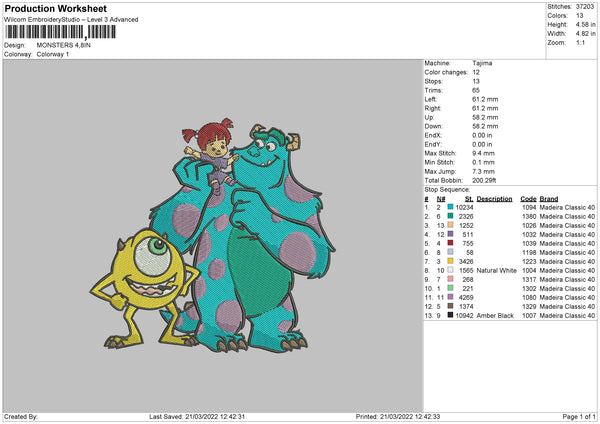Click the 'Natural White' description
Image resolution: width=600 pixels, height=424 pixels.
(x=497, y=271)
